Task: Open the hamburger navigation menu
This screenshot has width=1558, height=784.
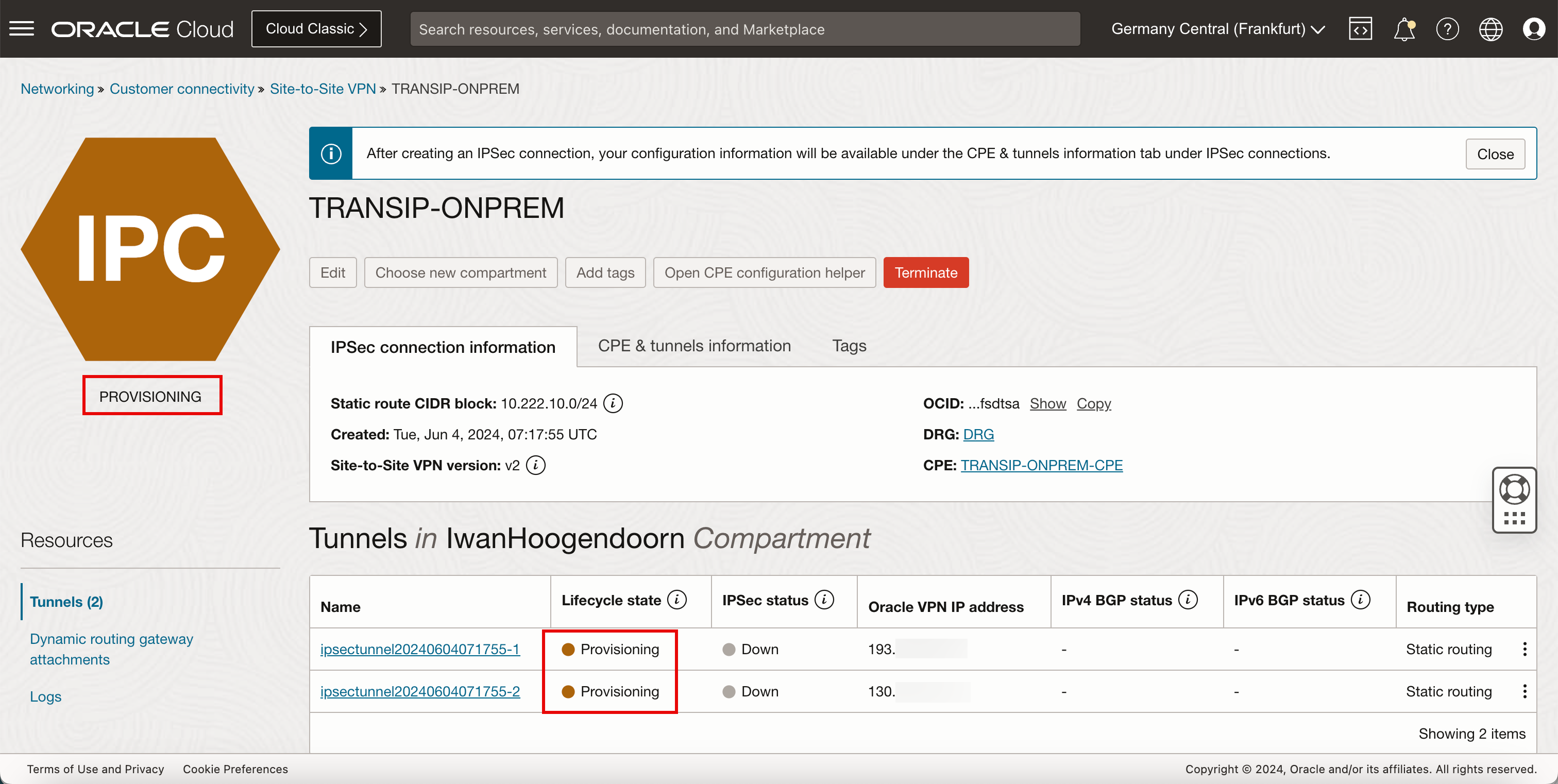Action: tap(22, 29)
